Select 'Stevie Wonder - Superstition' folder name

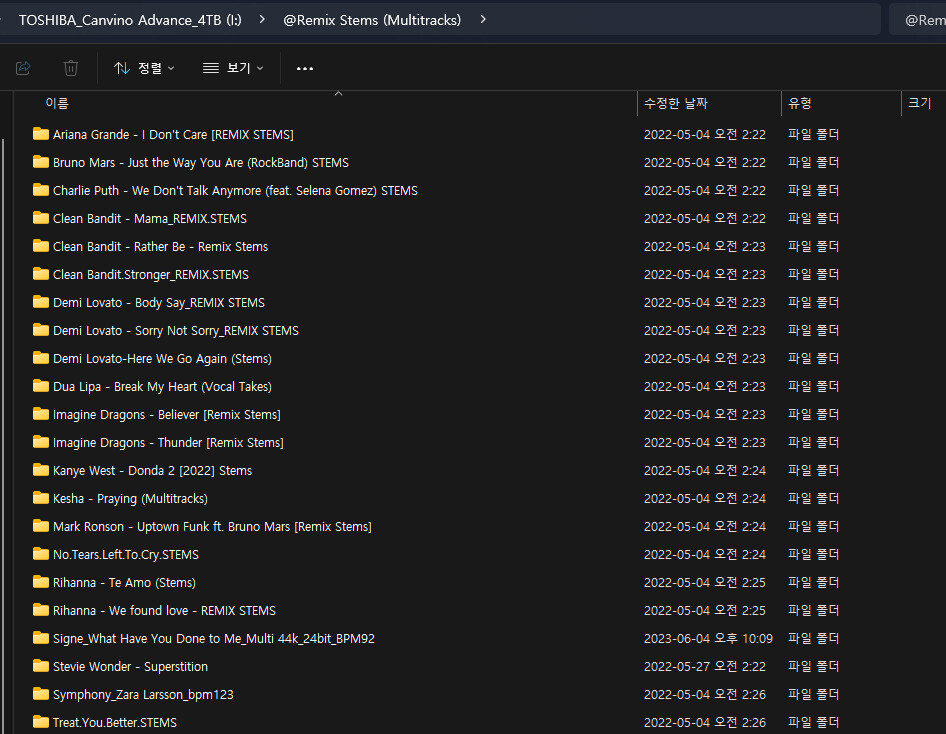(x=130, y=667)
